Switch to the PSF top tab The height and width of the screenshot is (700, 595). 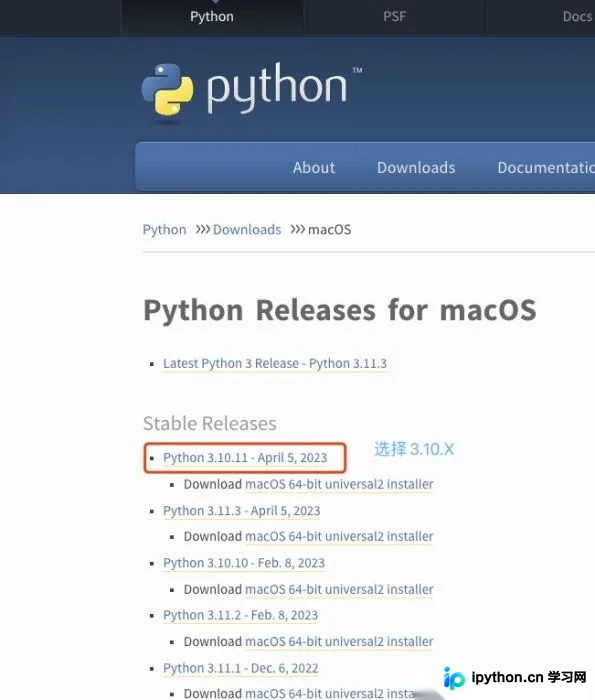pos(395,17)
